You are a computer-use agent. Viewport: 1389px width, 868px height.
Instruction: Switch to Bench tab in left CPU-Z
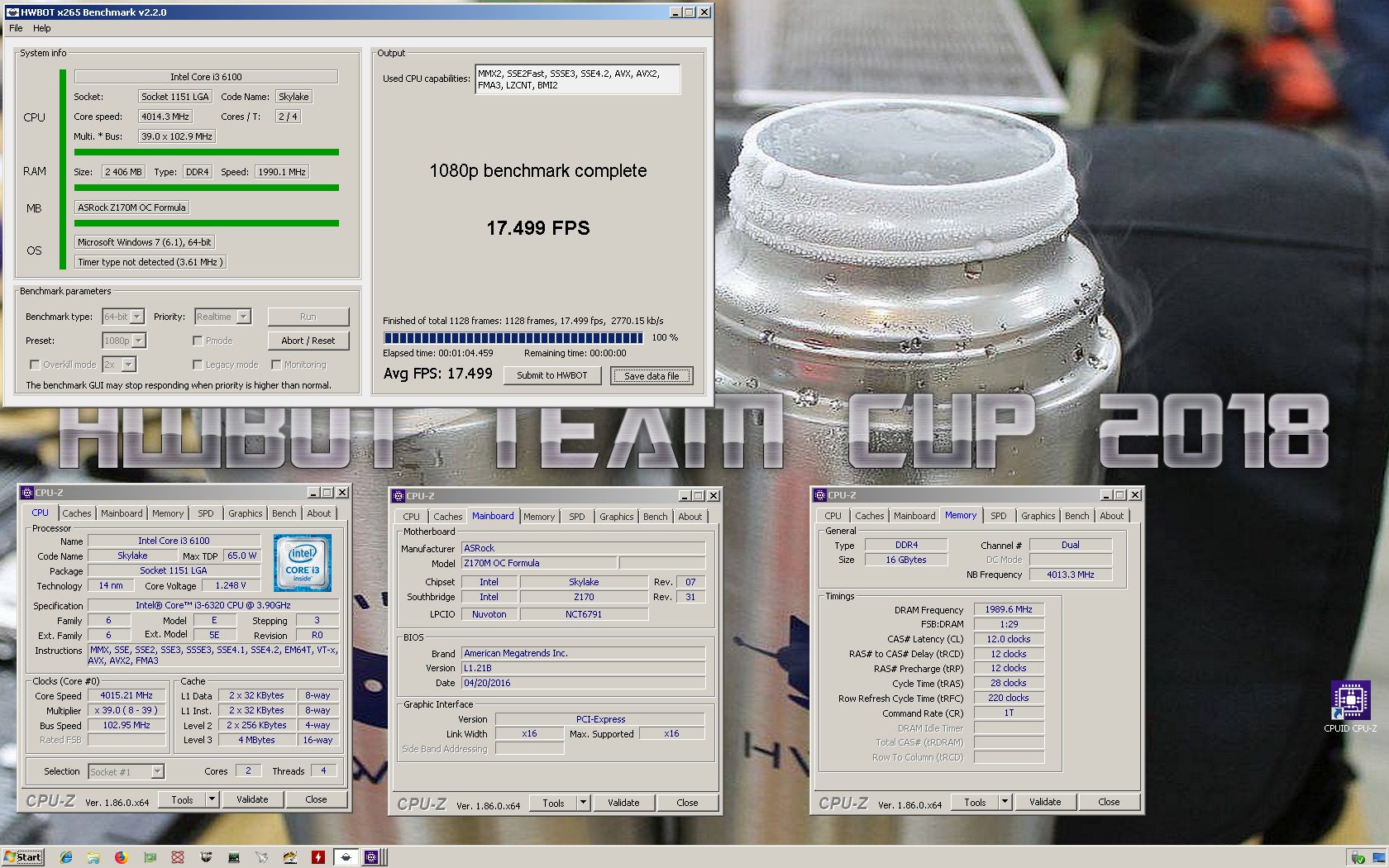[x=284, y=513]
